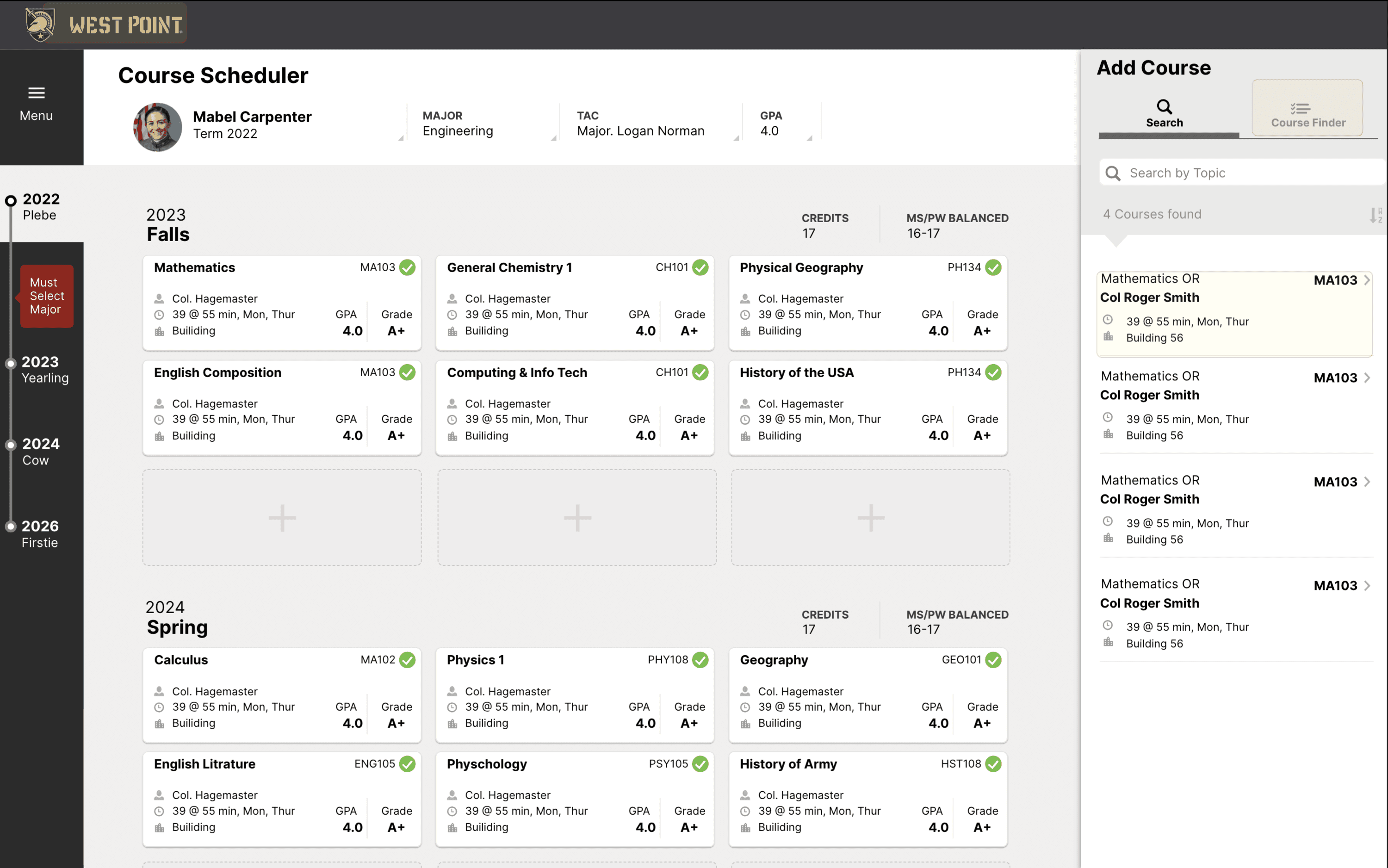Click plus icon in first empty course slot

coord(282,517)
